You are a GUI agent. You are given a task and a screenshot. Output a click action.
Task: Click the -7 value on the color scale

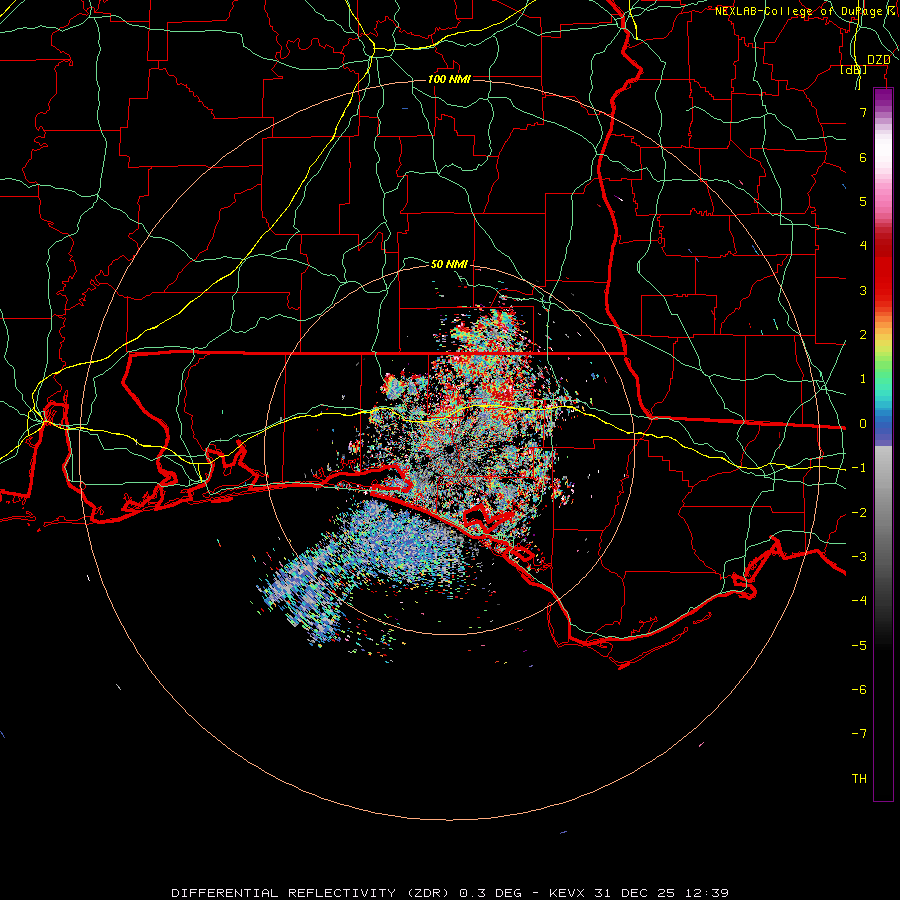[859, 734]
